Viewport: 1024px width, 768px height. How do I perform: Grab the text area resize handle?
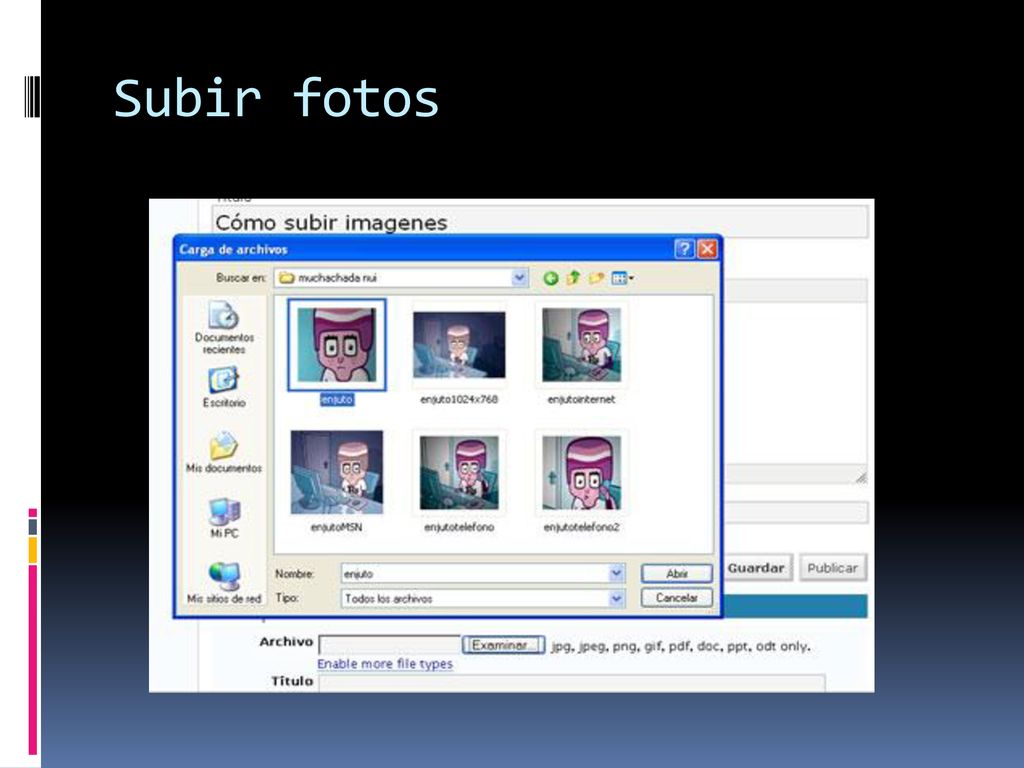(861, 477)
